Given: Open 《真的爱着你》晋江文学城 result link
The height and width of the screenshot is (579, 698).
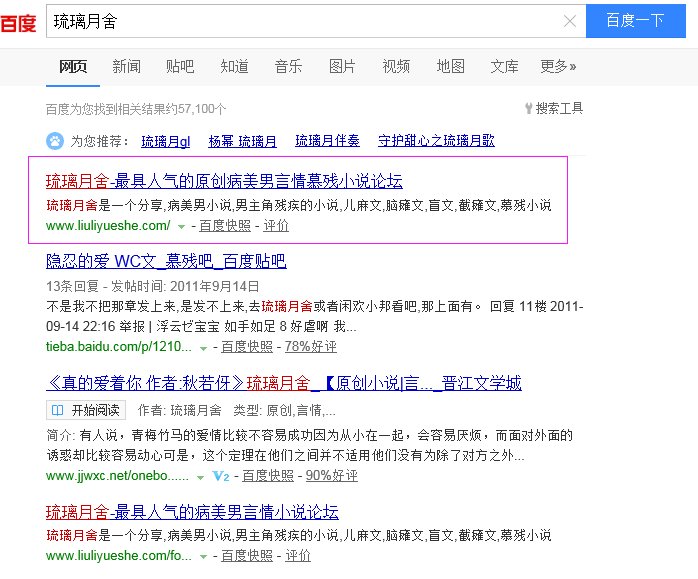Looking at the screenshot, I should 284,383.
